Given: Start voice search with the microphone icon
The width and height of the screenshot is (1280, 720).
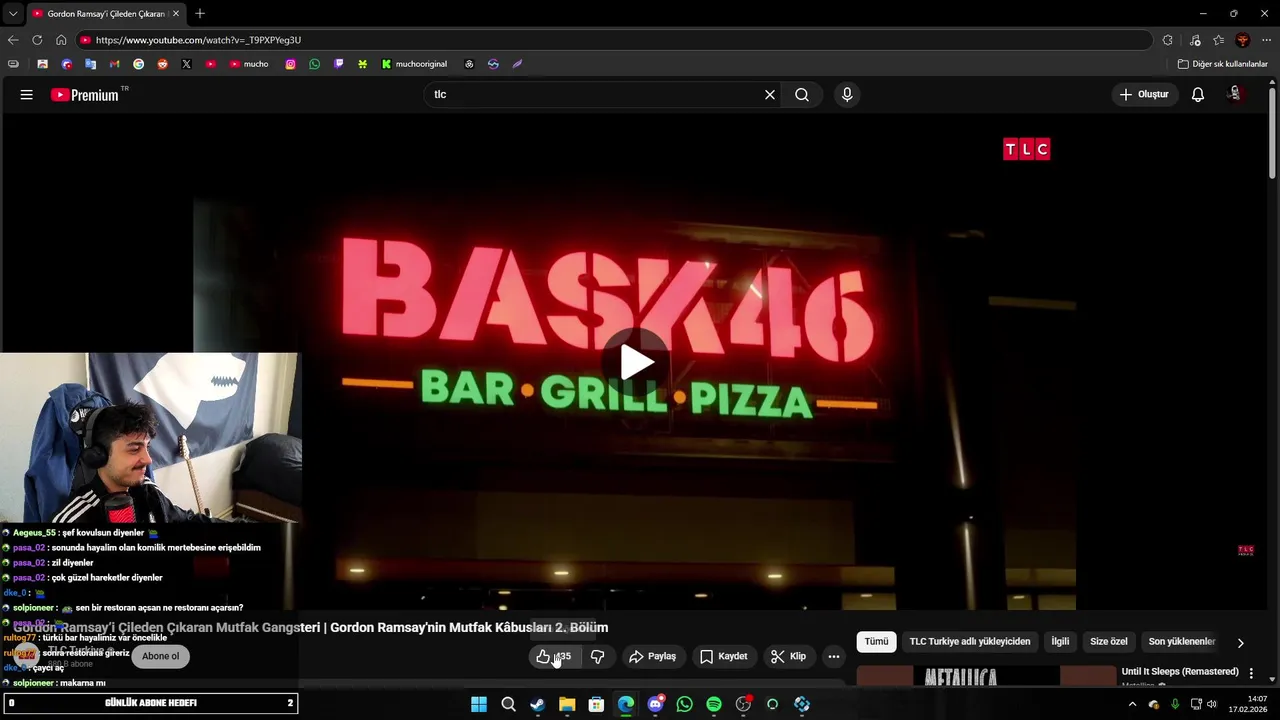Looking at the screenshot, I should point(847,94).
